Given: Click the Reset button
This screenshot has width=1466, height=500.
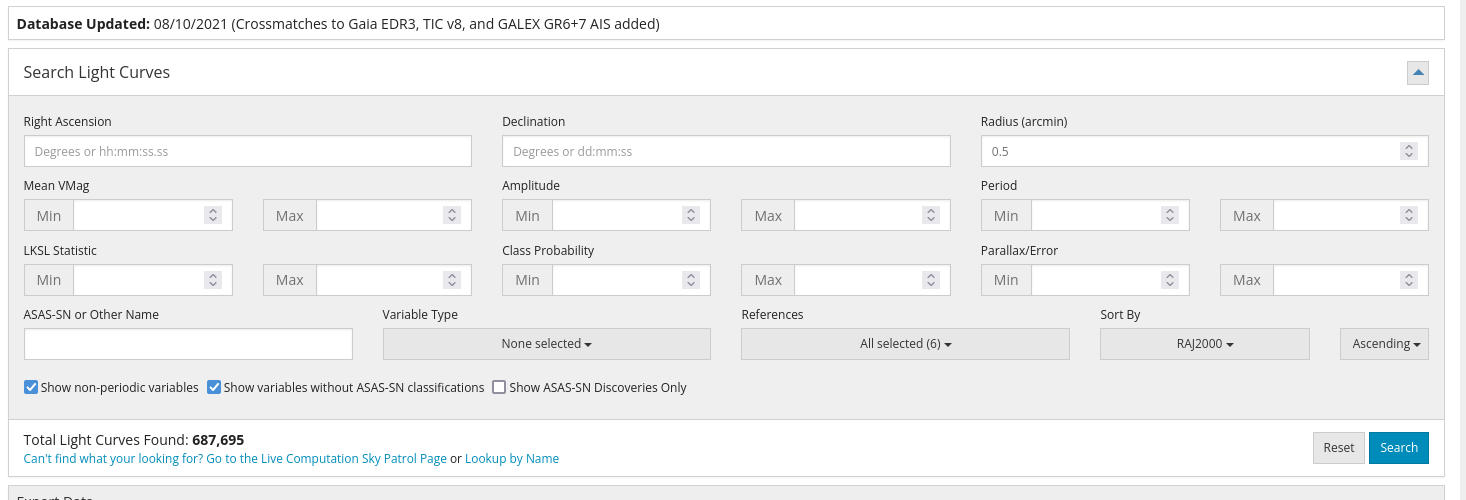Looking at the screenshot, I should tap(1338, 448).
